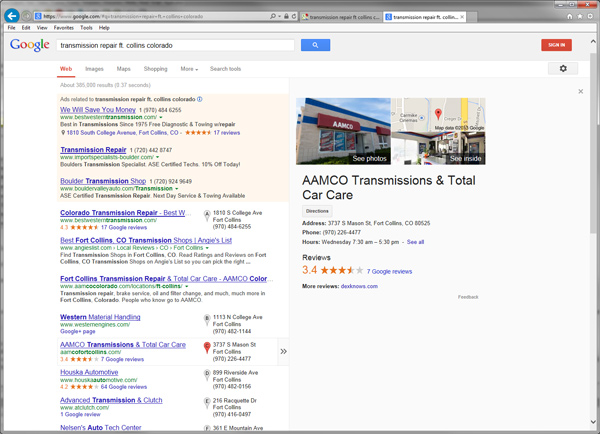The width and height of the screenshot is (600, 434).
Task: Open the browser Home icon
Action: click(570, 16)
